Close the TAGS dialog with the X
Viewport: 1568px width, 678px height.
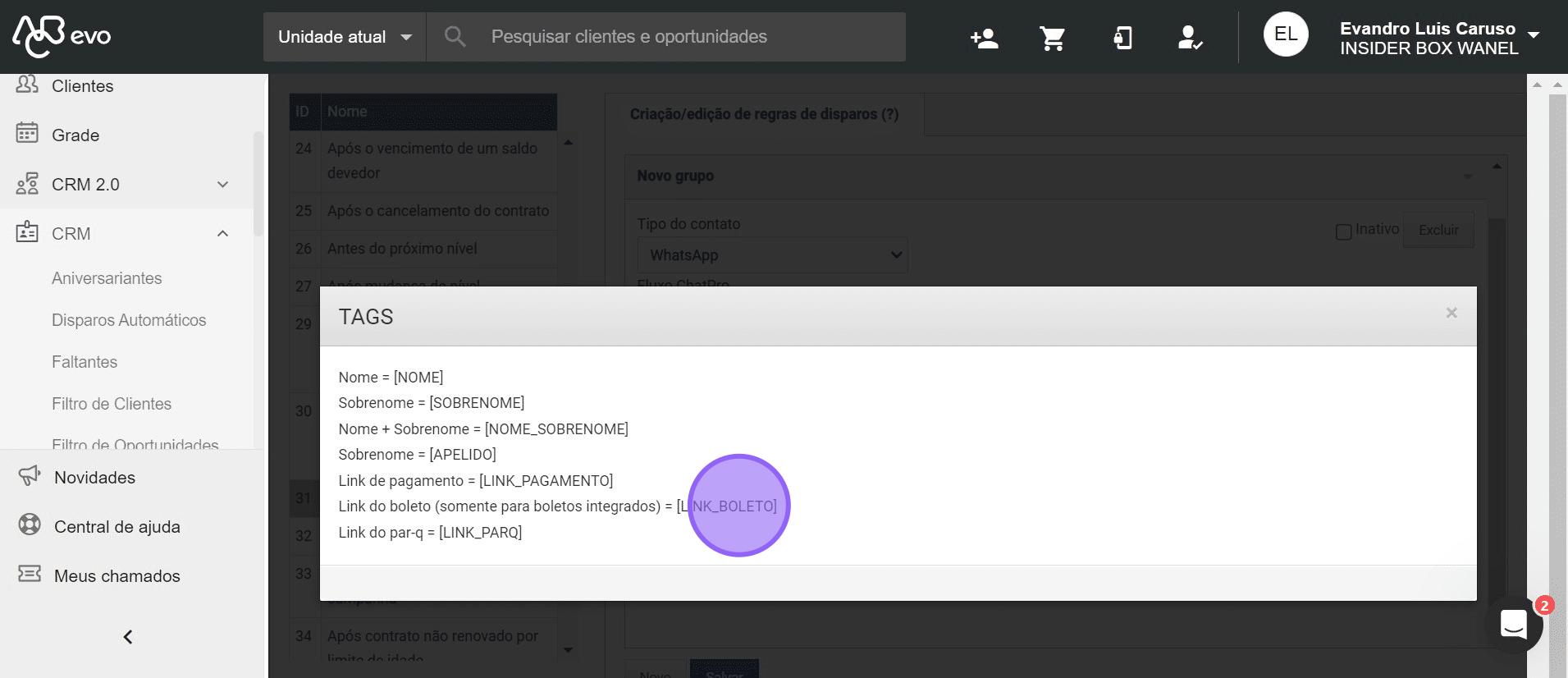coord(1451,313)
